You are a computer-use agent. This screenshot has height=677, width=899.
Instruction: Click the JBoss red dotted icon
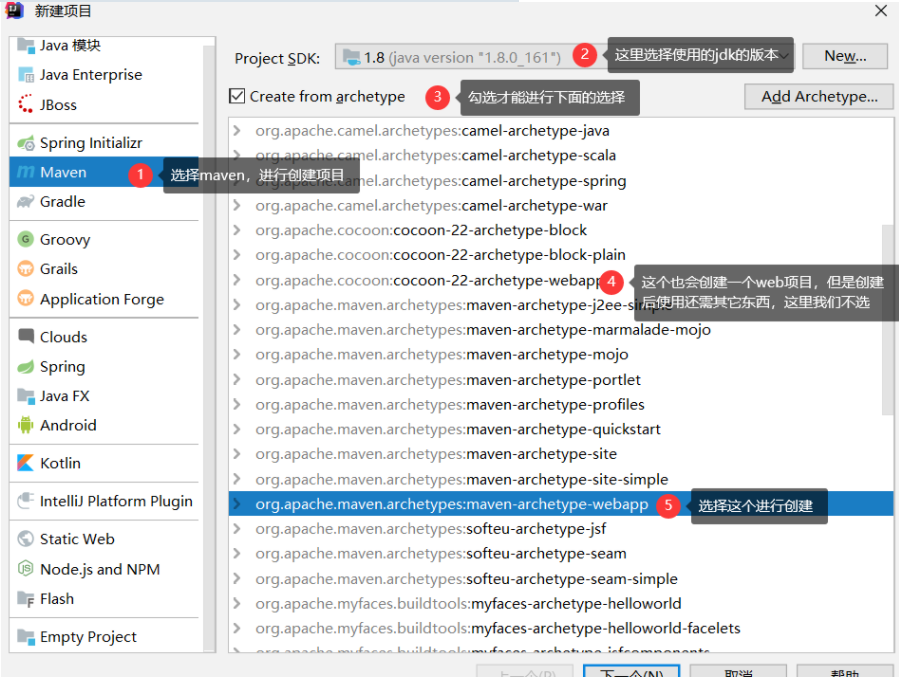pos(25,104)
